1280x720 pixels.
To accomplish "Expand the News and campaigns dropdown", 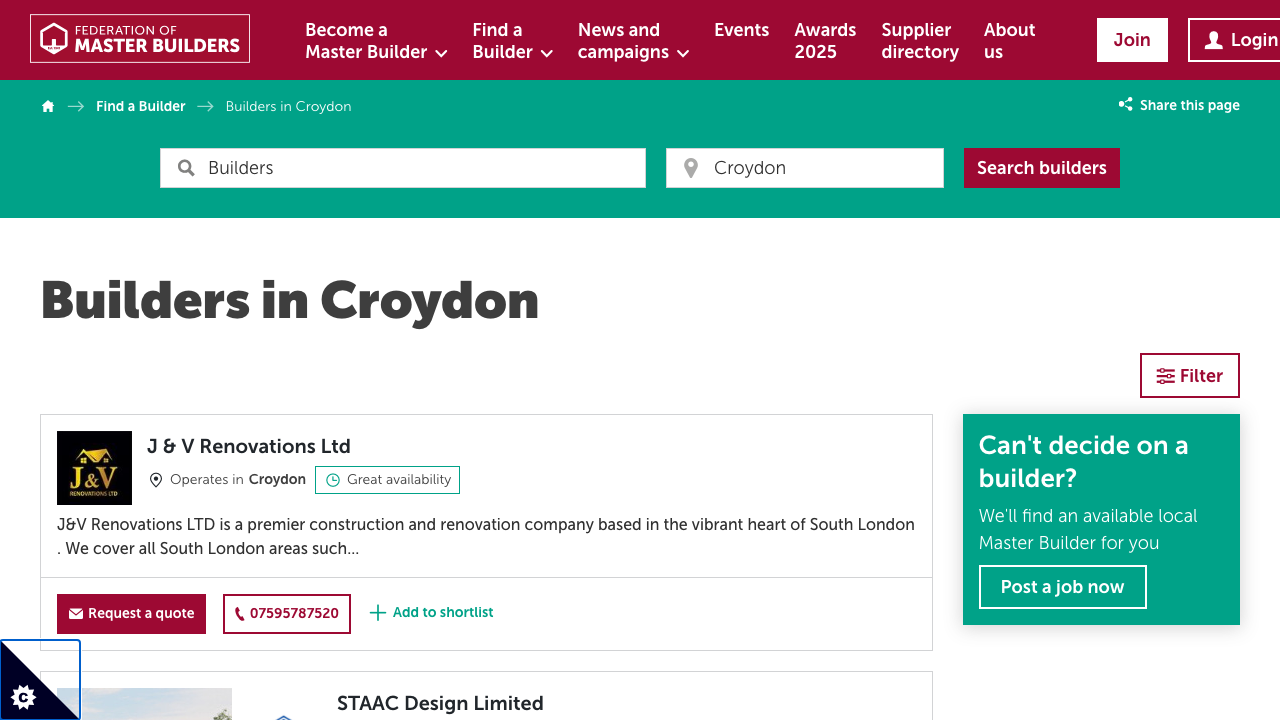I will [x=632, y=41].
